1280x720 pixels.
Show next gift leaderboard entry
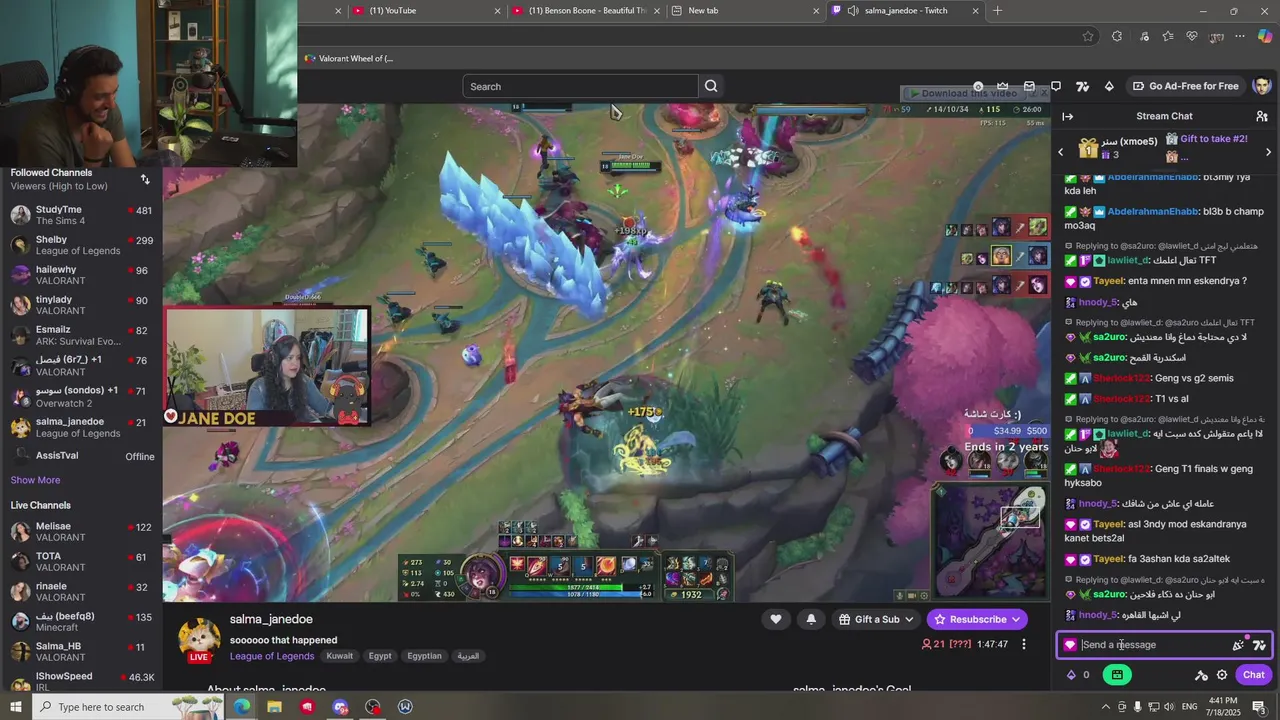point(1268,152)
